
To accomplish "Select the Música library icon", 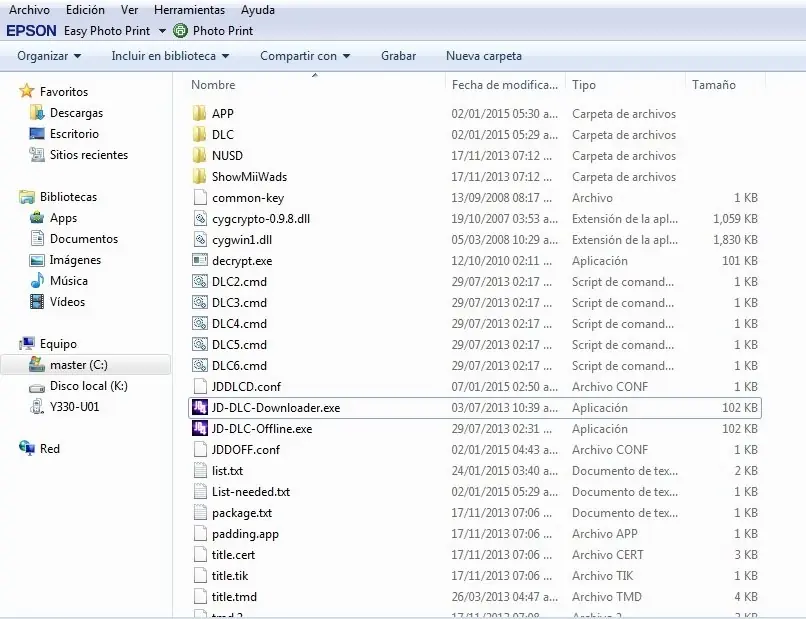I will [x=37, y=281].
